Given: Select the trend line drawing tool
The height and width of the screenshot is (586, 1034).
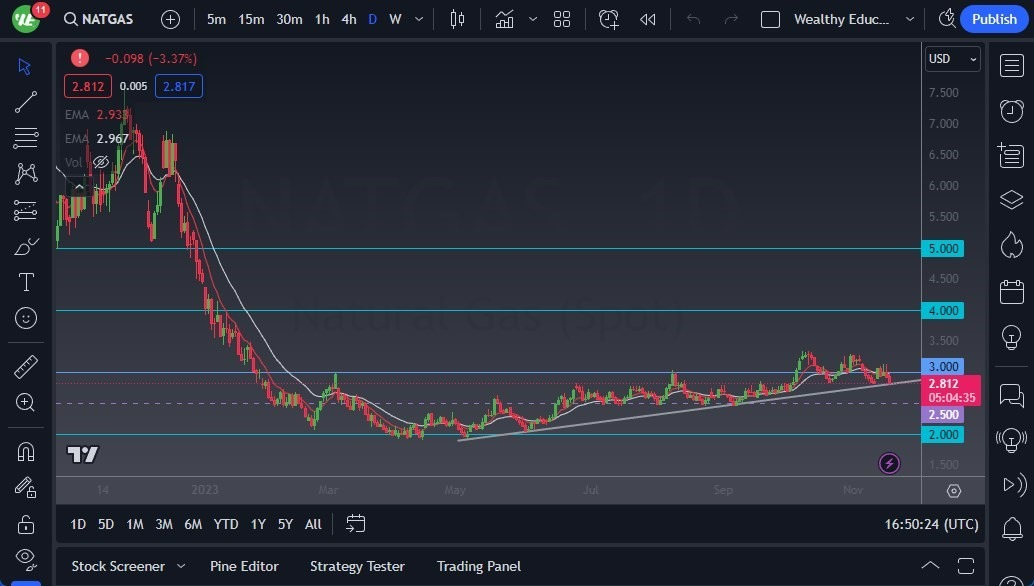Looking at the screenshot, I should click(26, 102).
